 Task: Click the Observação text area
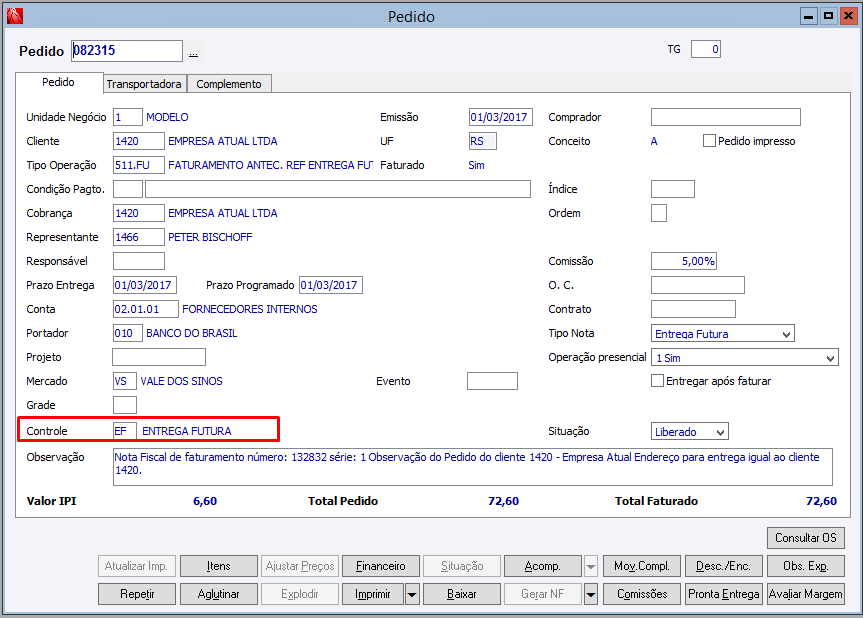click(473, 467)
